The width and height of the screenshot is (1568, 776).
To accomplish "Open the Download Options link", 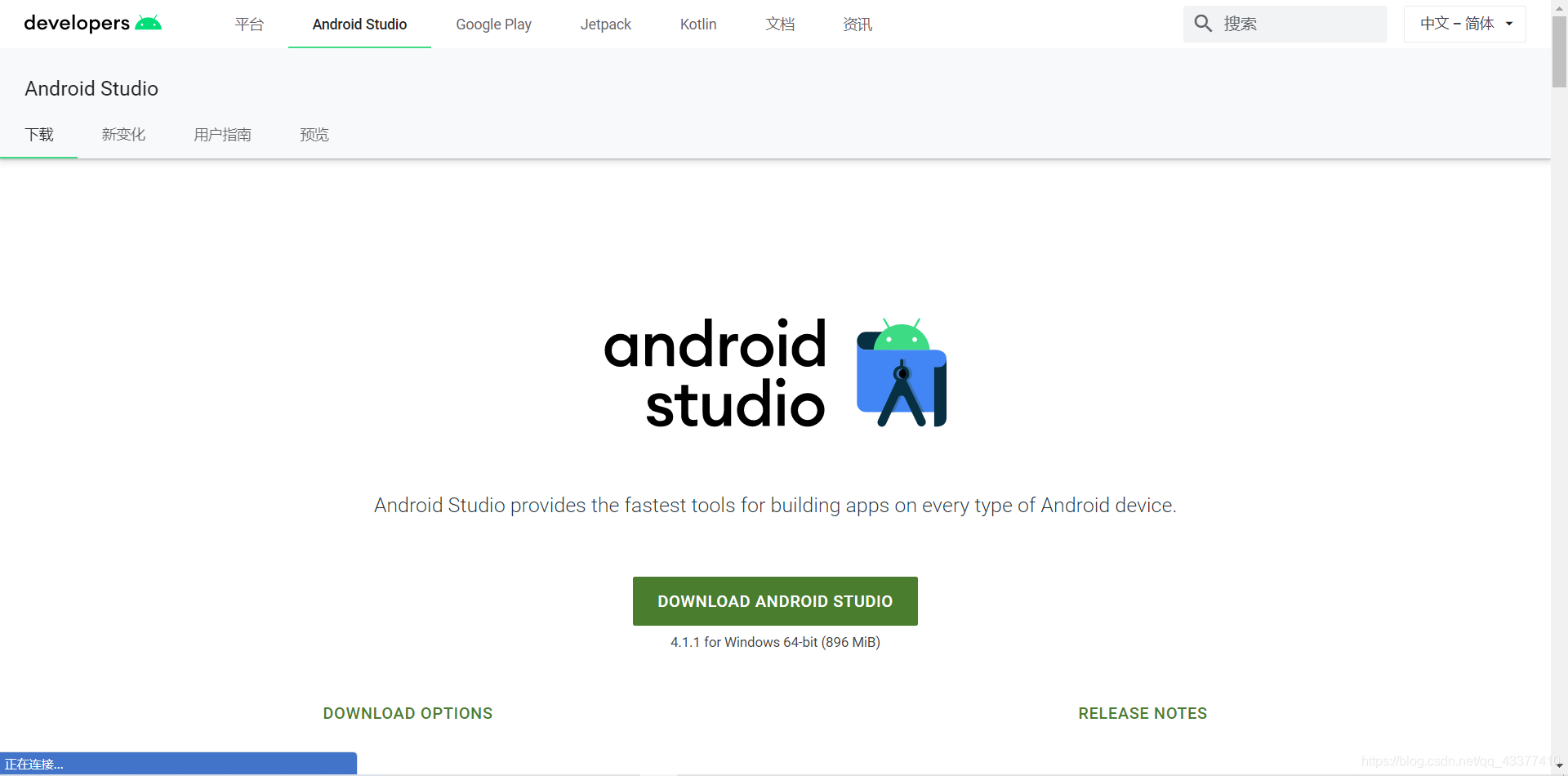I will tap(408, 713).
